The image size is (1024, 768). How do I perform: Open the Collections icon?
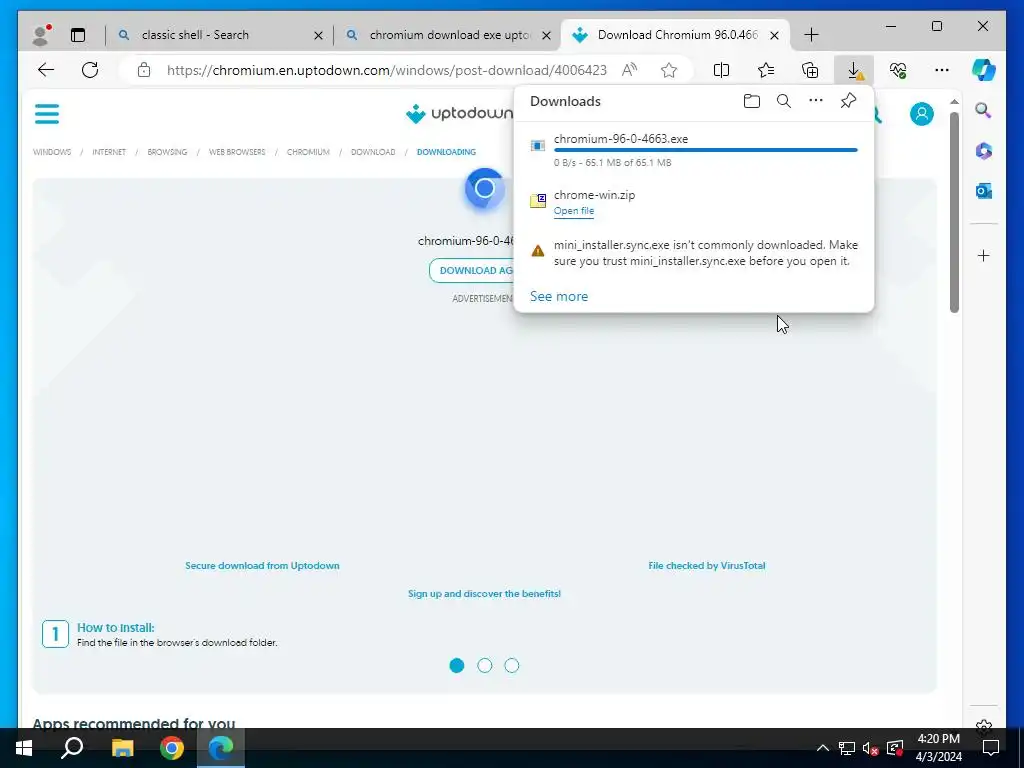pyautogui.click(x=810, y=70)
